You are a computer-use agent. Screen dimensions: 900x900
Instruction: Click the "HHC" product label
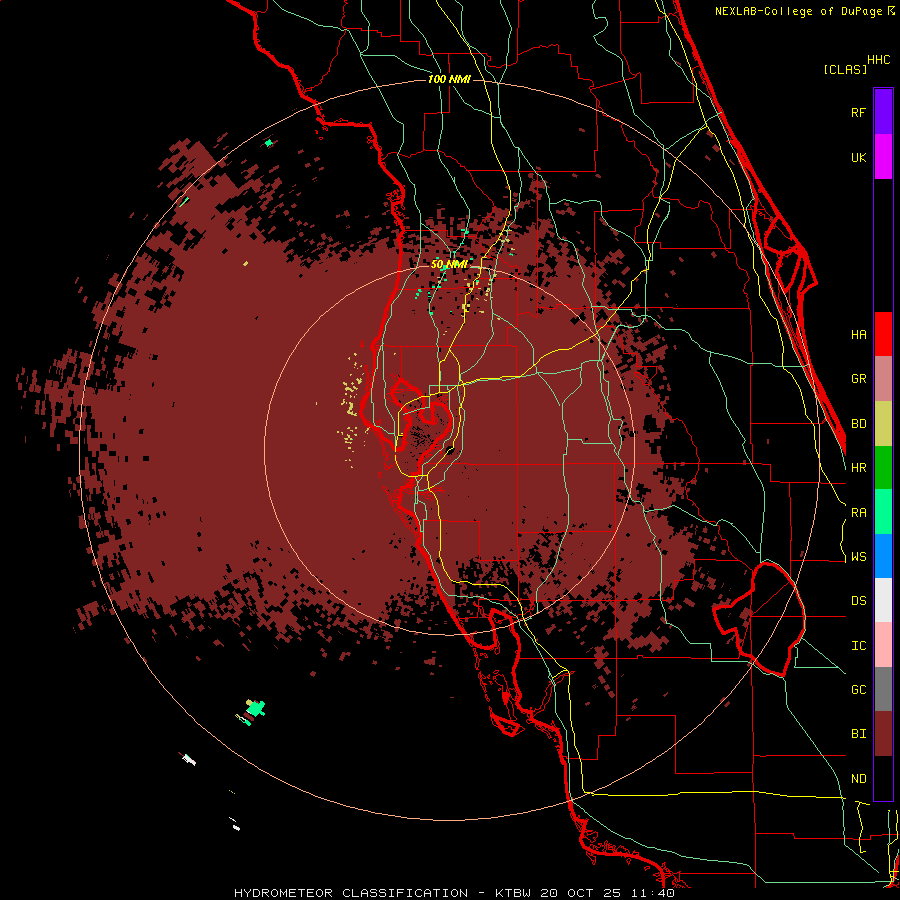coord(879,60)
